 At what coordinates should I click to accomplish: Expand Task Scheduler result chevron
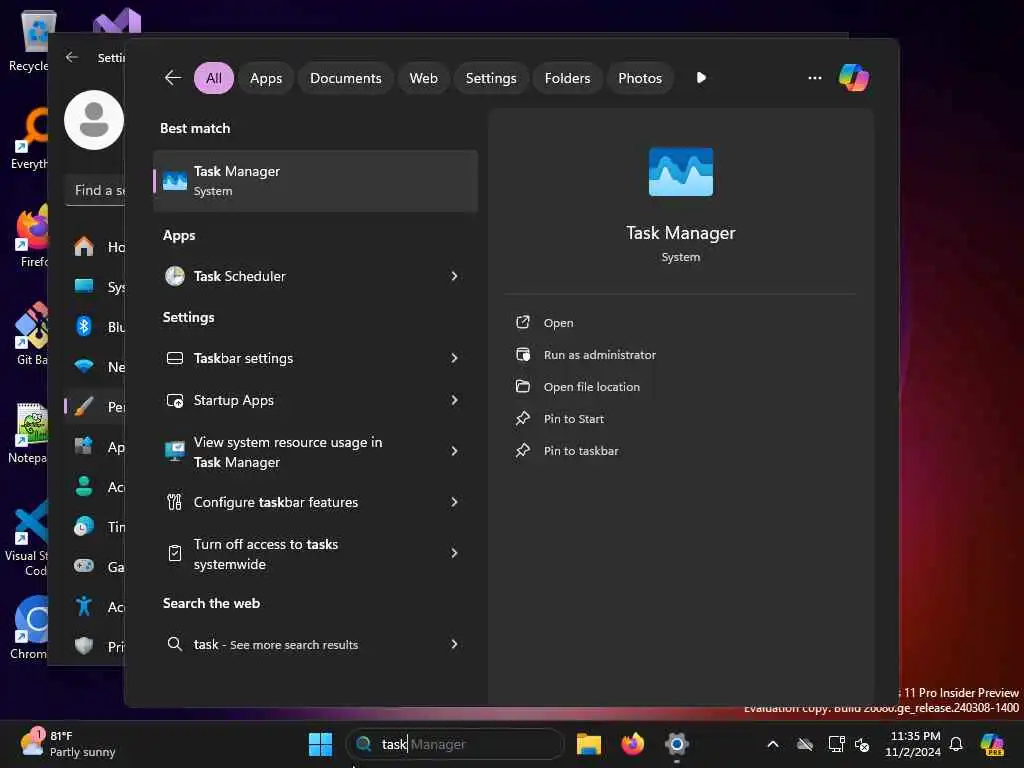[x=455, y=276]
